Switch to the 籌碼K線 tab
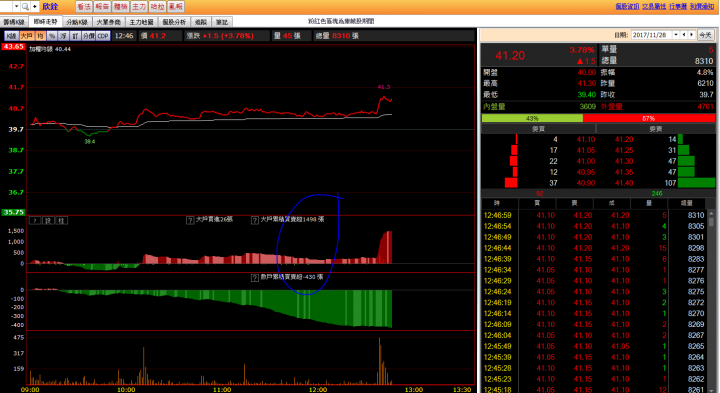The image size is (720, 393). pyautogui.click(x=14, y=22)
